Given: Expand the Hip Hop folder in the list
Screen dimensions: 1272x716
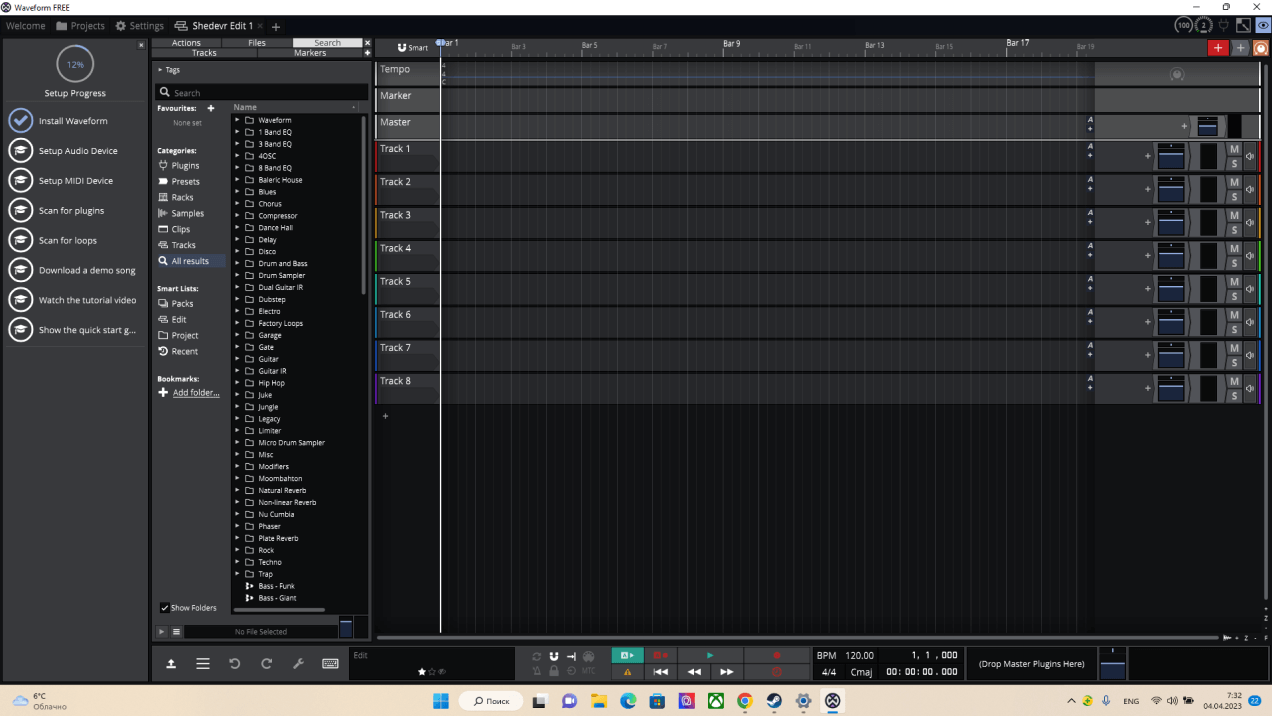Looking at the screenshot, I should click(x=238, y=383).
